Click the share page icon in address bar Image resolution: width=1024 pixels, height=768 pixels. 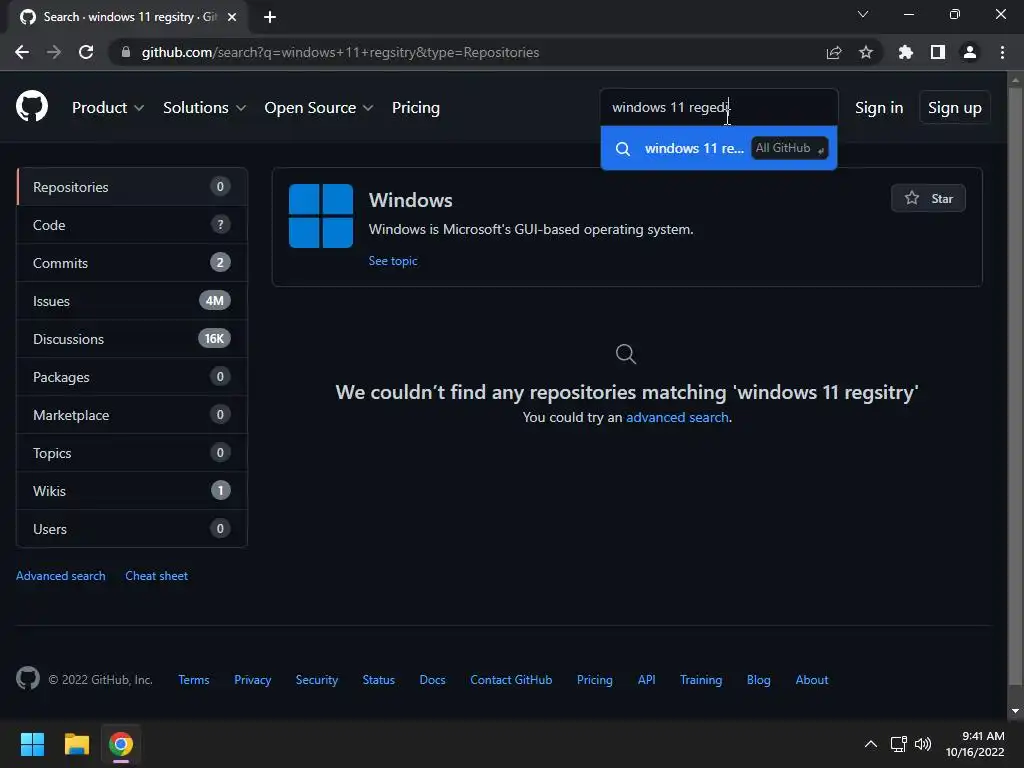click(834, 52)
